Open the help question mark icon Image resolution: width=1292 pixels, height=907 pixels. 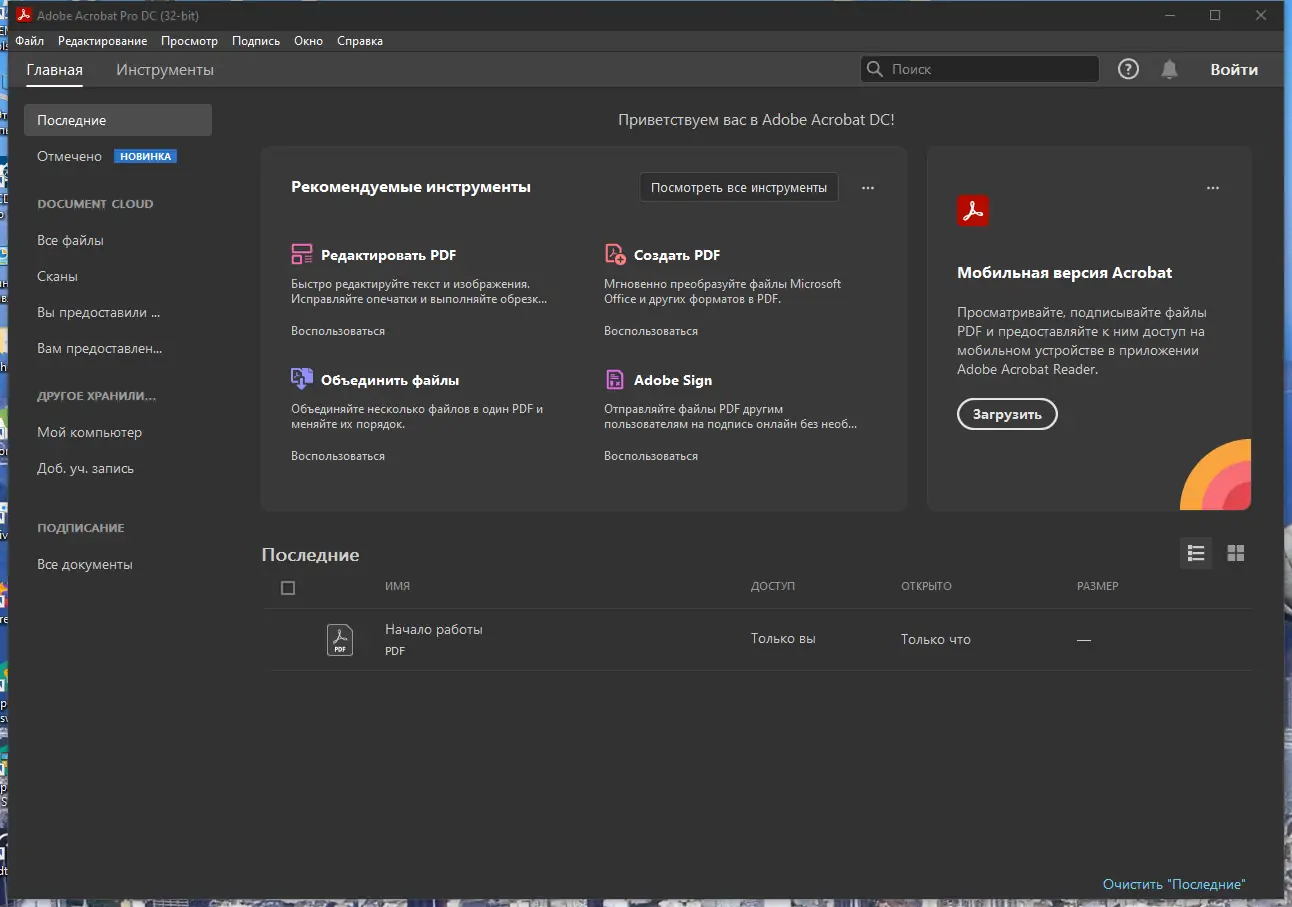tap(1128, 69)
